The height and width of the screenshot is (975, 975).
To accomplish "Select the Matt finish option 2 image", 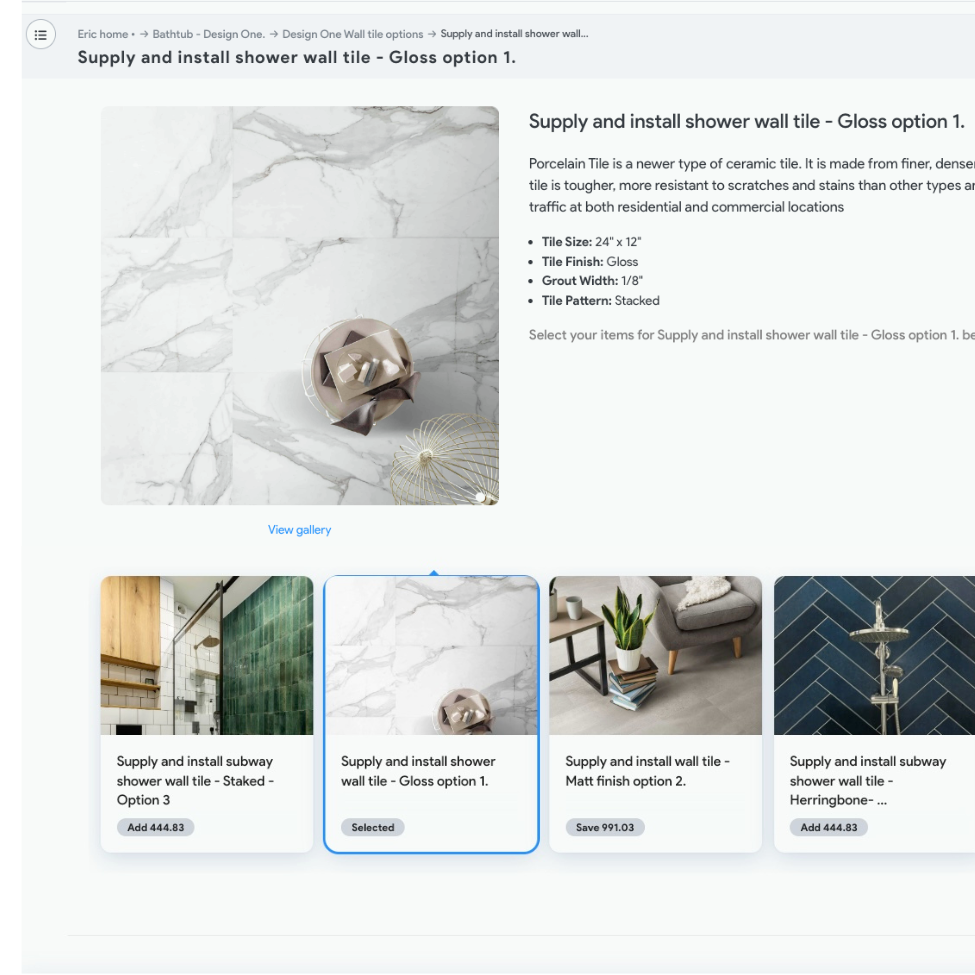I will 655,655.
